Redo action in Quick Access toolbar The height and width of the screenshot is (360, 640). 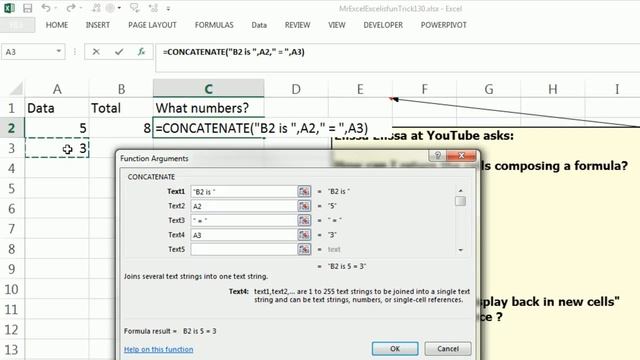(71, 8)
